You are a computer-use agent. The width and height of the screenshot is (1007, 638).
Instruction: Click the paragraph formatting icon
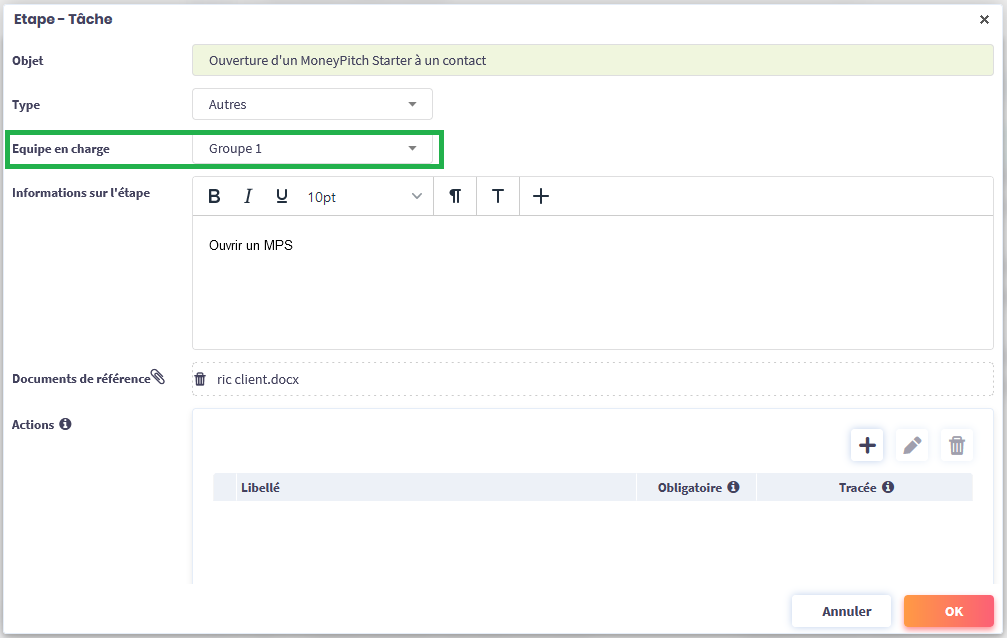(x=455, y=197)
